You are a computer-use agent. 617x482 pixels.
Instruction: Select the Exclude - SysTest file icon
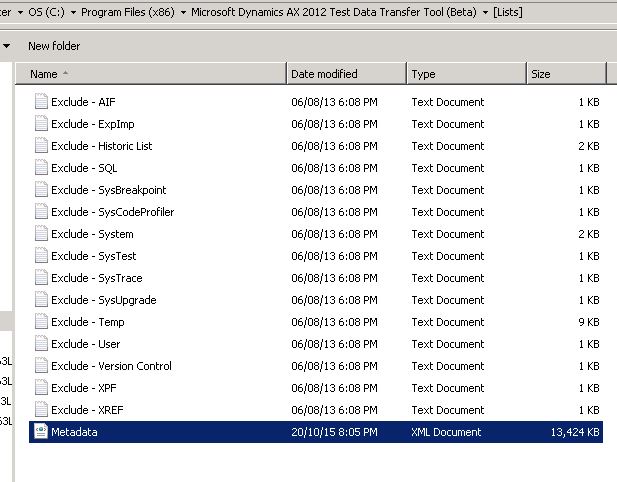pyautogui.click(x=41, y=256)
